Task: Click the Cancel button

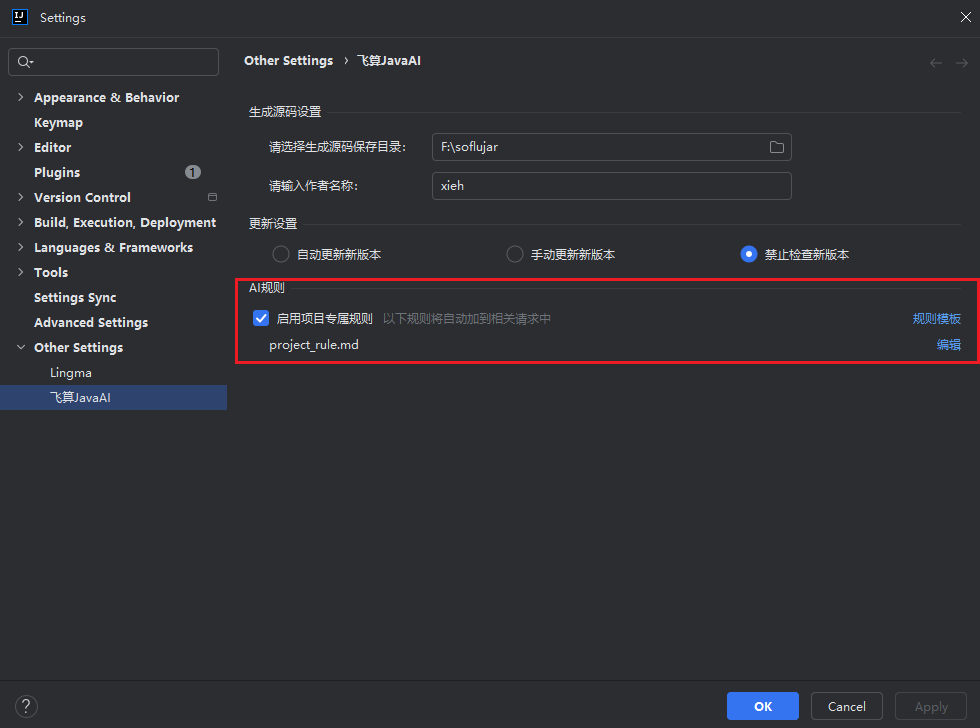Action: tap(846, 706)
